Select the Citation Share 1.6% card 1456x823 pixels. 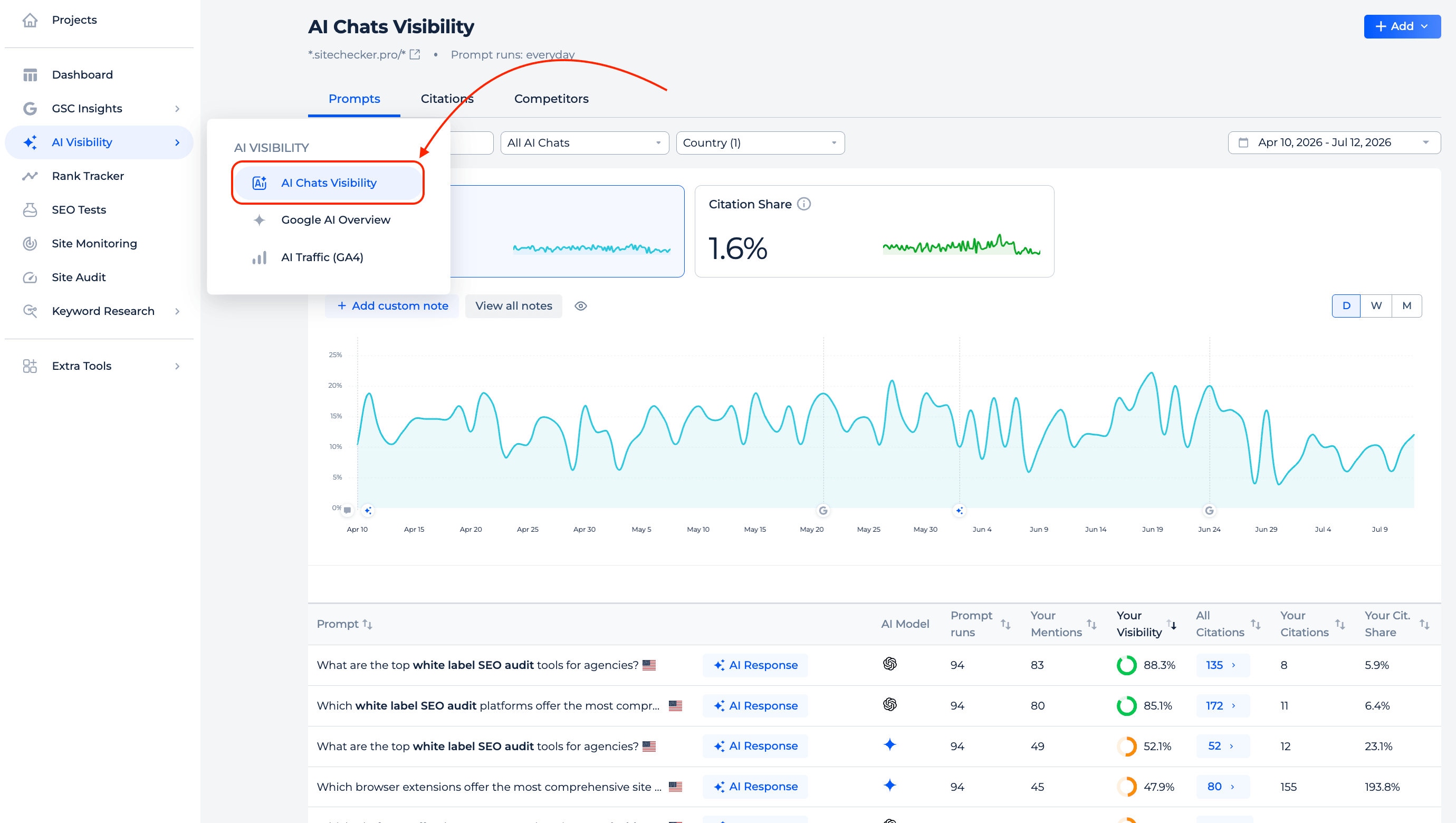(874, 231)
